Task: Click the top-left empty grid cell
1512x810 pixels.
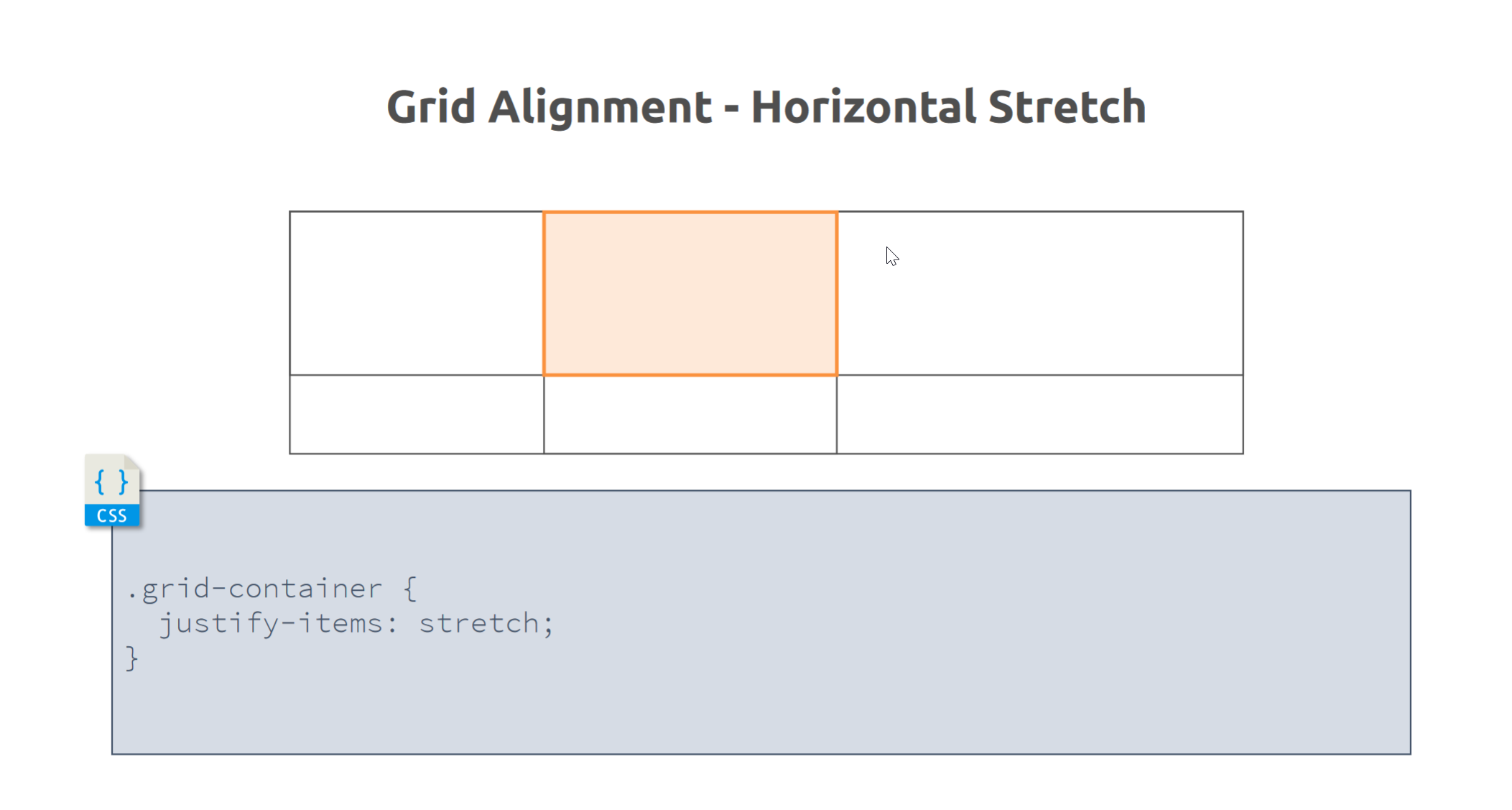Action: point(417,293)
